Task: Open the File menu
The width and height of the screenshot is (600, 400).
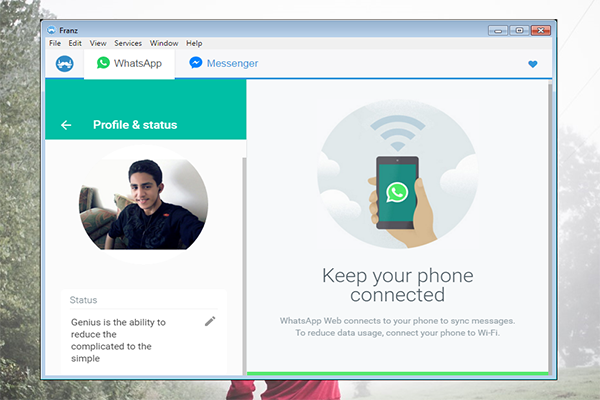Action: [x=55, y=43]
